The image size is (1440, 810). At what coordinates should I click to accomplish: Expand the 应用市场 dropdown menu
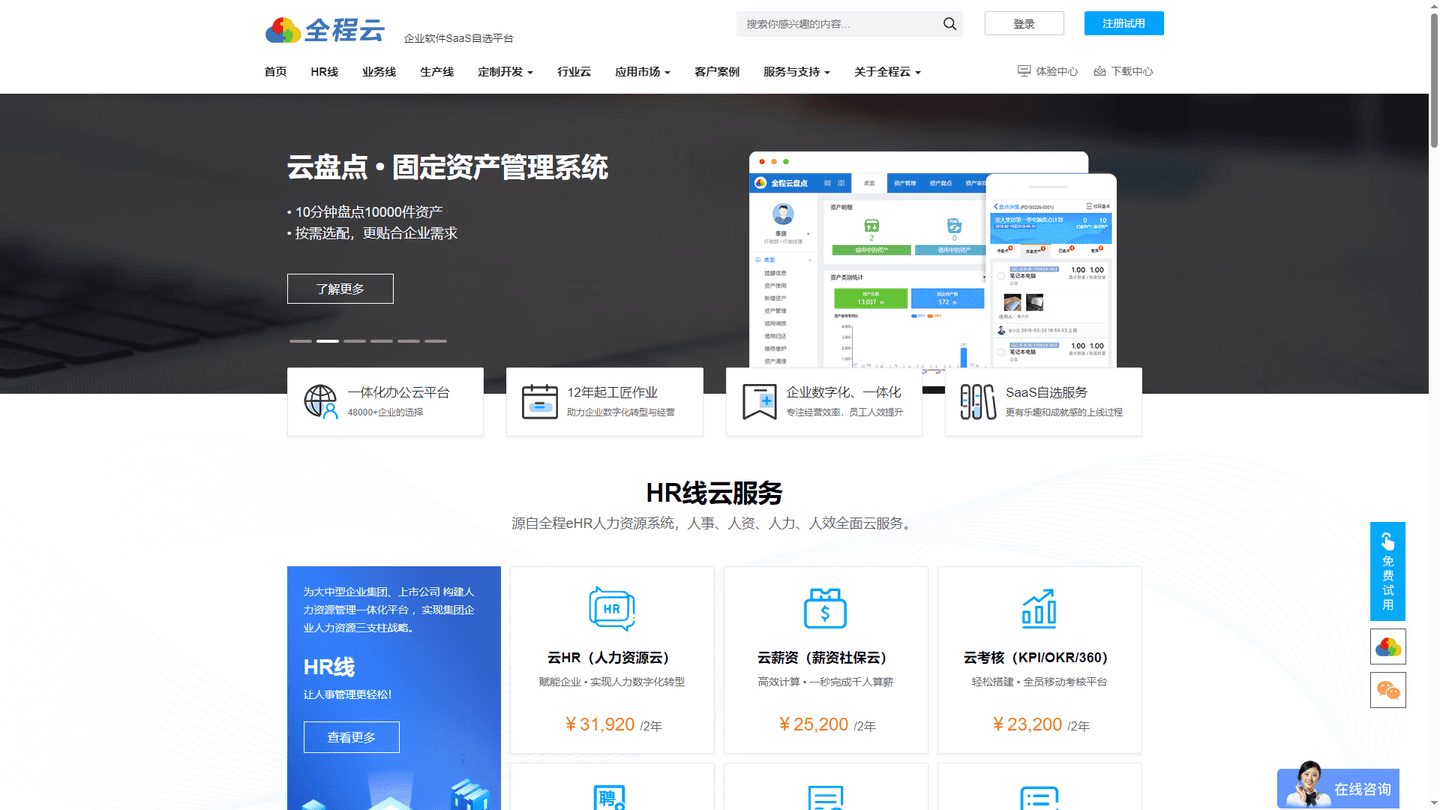(642, 72)
